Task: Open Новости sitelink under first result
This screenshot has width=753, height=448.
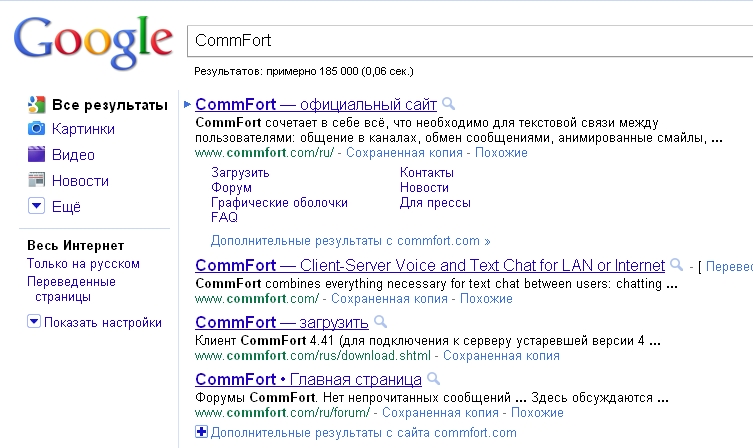Action: pos(424,188)
